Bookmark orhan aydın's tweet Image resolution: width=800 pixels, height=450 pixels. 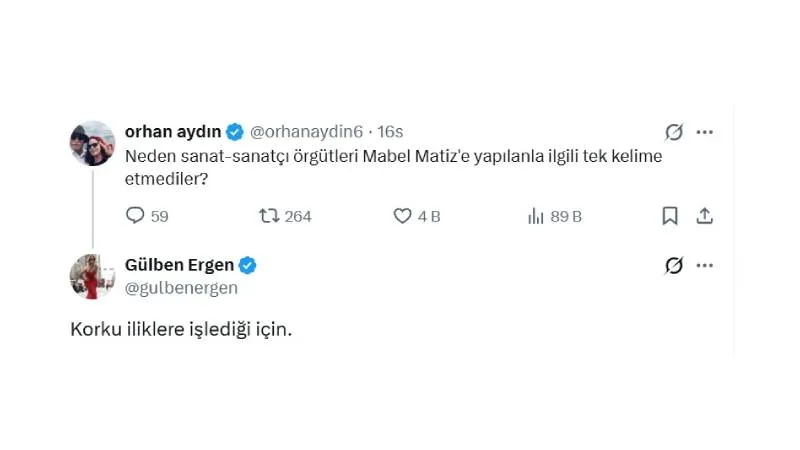coord(670,215)
